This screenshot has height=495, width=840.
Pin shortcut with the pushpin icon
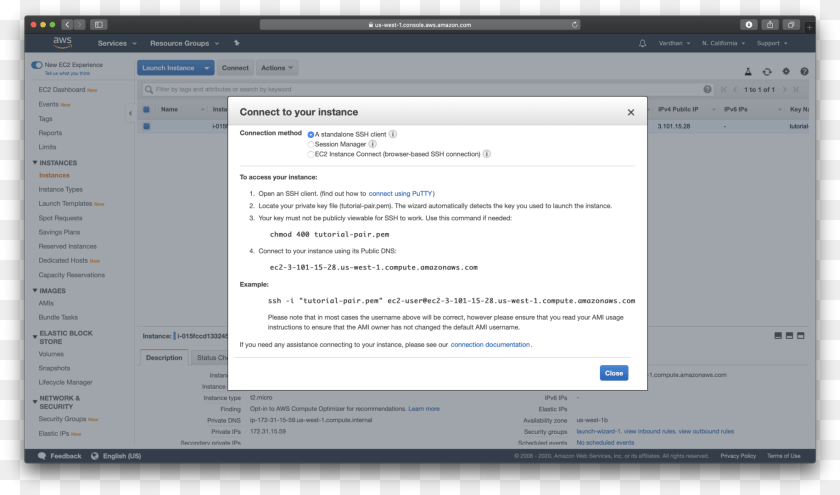pyautogui.click(x=237, y=43)
